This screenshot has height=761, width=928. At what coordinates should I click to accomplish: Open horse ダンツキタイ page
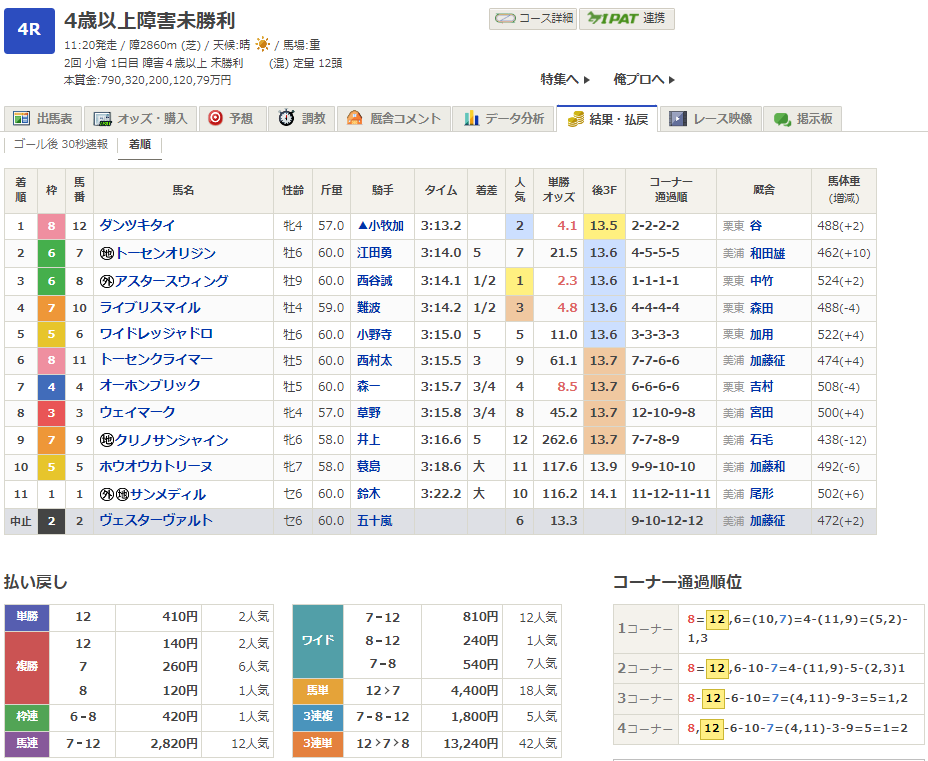pyautogui.click(x=137, y=226)
